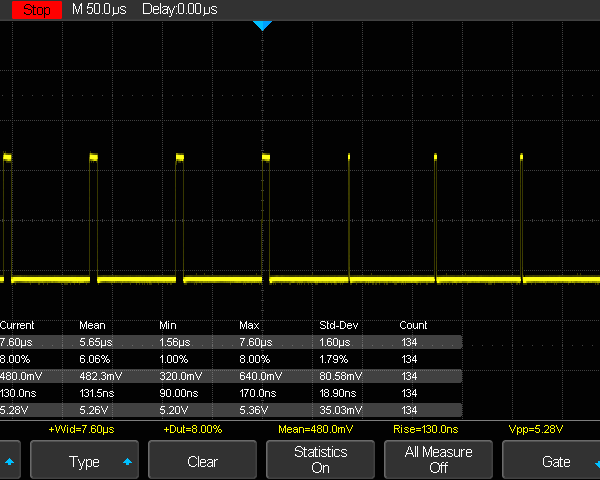Select the 640.00mV Max value cell
The width and height of the screenshot is (600, 480).
260,376
